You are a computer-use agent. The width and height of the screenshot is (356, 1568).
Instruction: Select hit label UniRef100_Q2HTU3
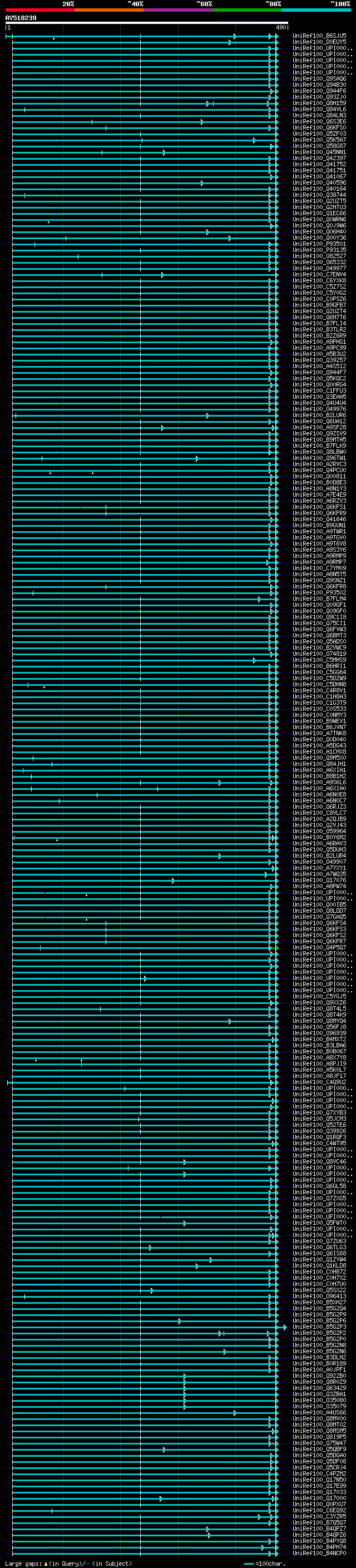[x=319, y=207]
